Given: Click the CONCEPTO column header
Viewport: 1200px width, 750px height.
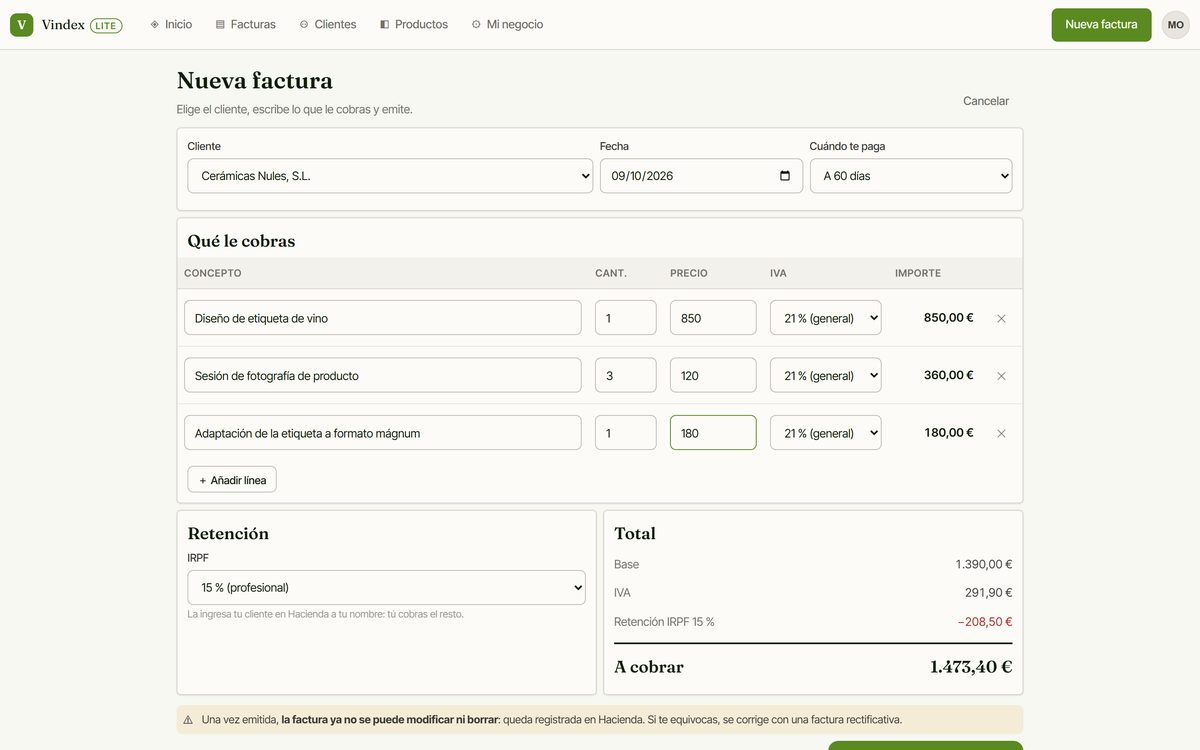Looking at the screenshot, I should pyautogui.click(x=212, y=273).
